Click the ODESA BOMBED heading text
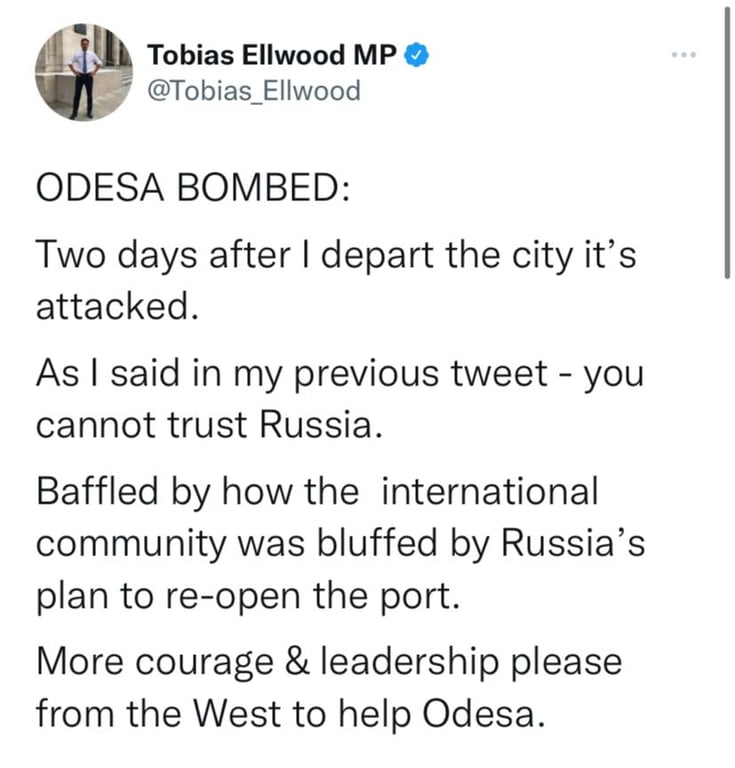This screenshot has width=735, height=768. pyautogui.click(x=193, y=192)
